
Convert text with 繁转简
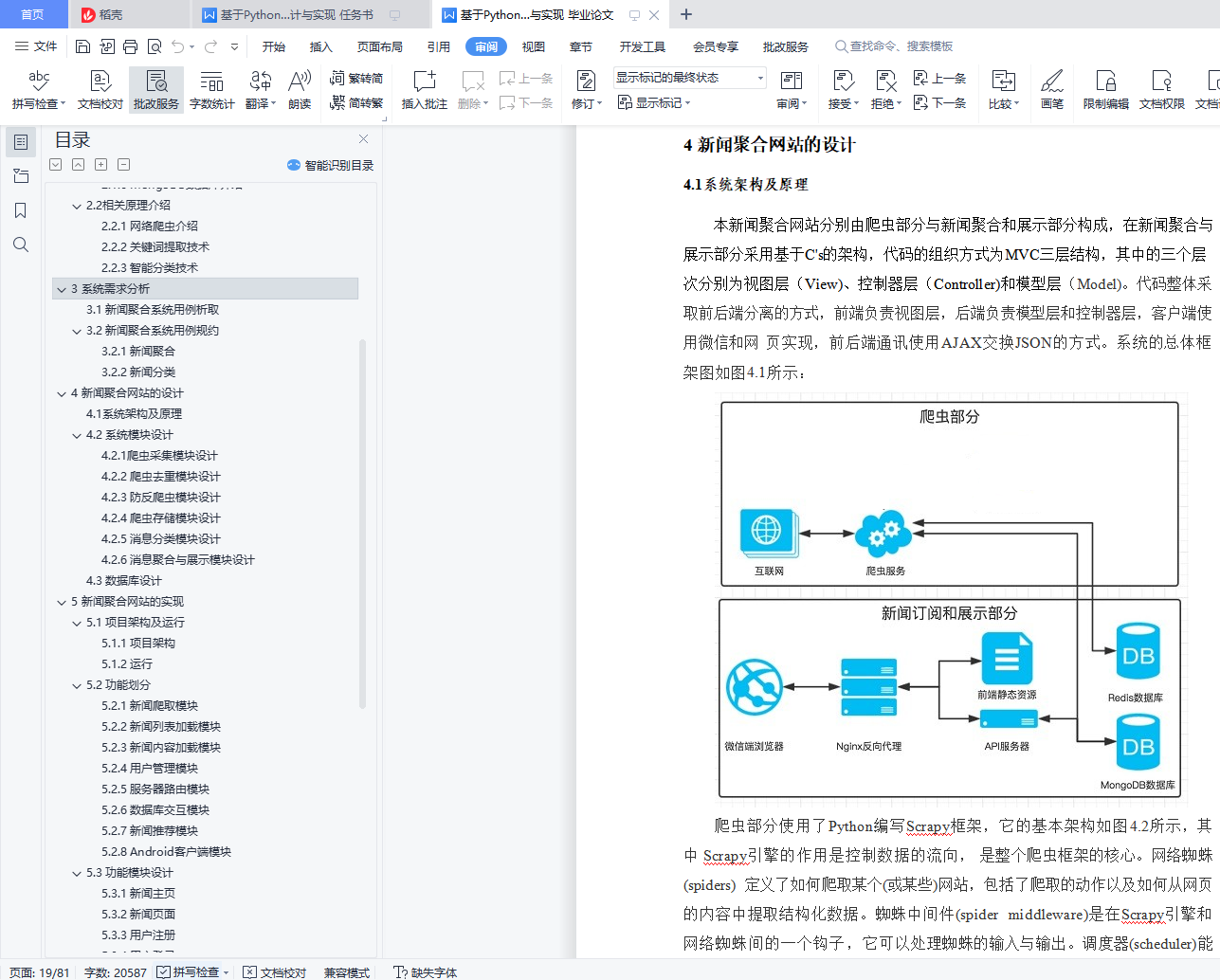point(356,79)
